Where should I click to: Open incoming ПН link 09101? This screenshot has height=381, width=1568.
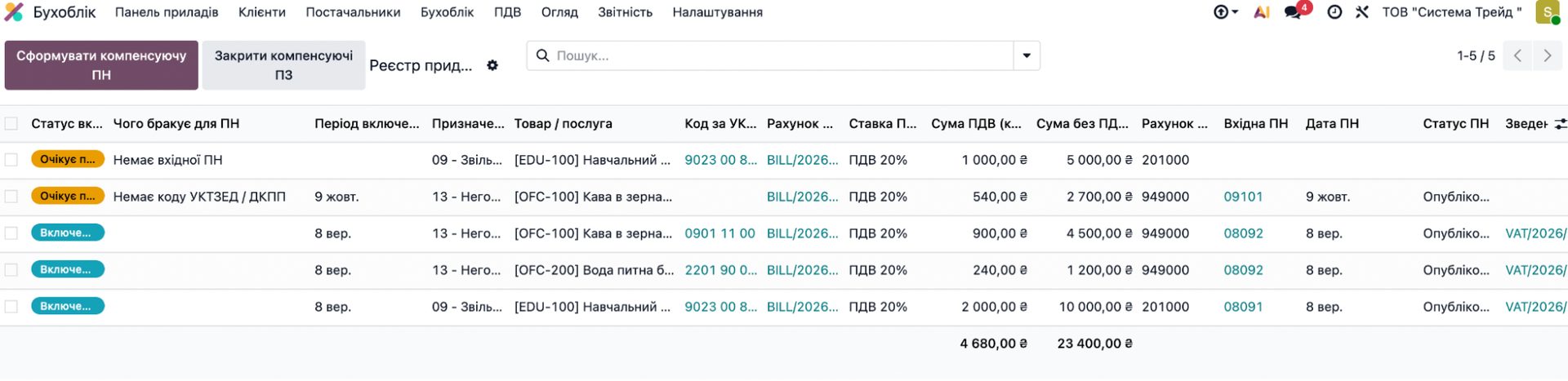pos(1243,197)
